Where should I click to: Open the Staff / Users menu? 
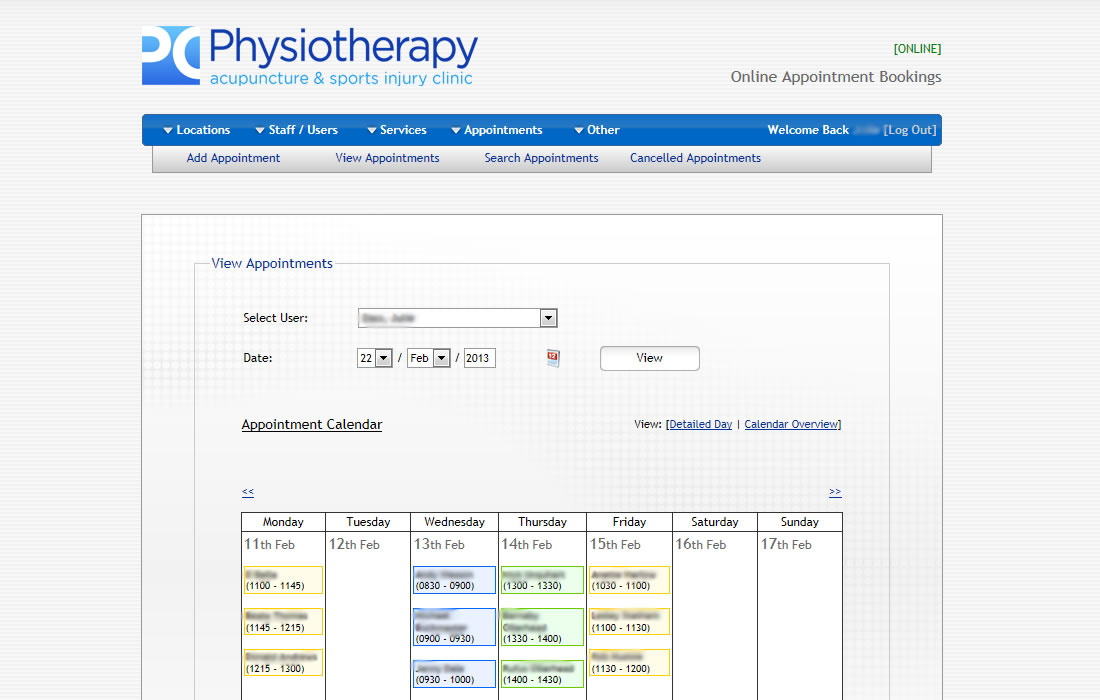pos(296,130)
